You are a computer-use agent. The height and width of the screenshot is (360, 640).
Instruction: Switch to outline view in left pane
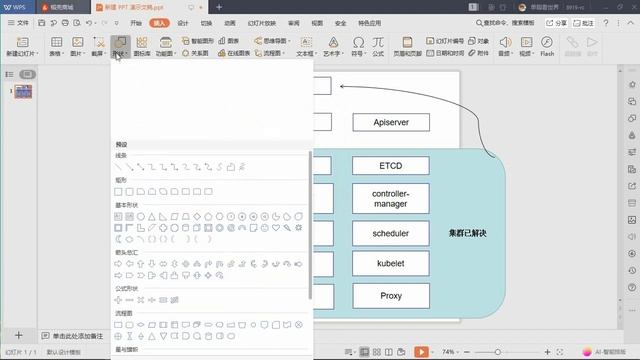click(9, 74)
